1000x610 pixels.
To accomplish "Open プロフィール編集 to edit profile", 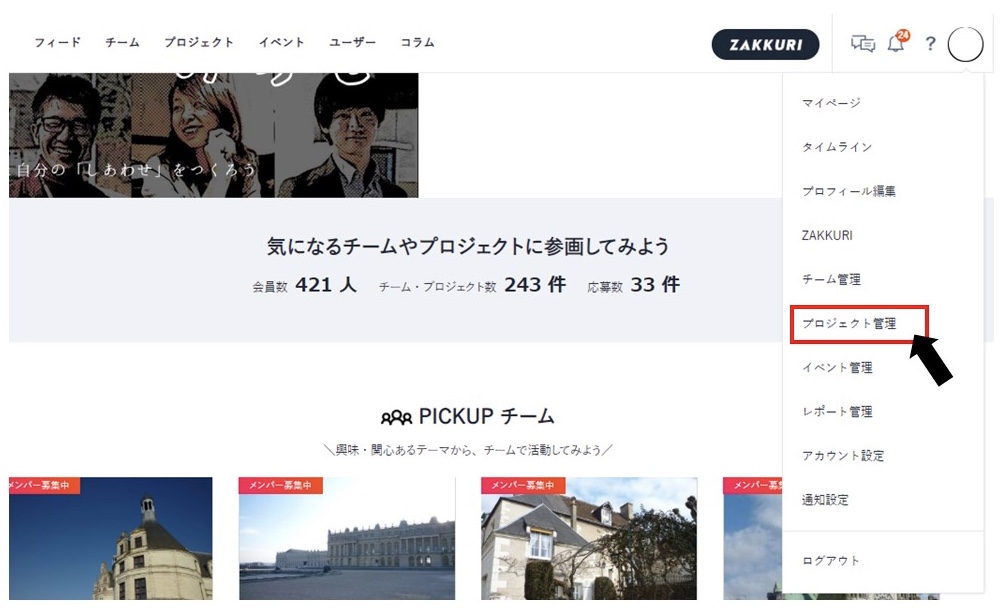I will click(x=850, y=191).
